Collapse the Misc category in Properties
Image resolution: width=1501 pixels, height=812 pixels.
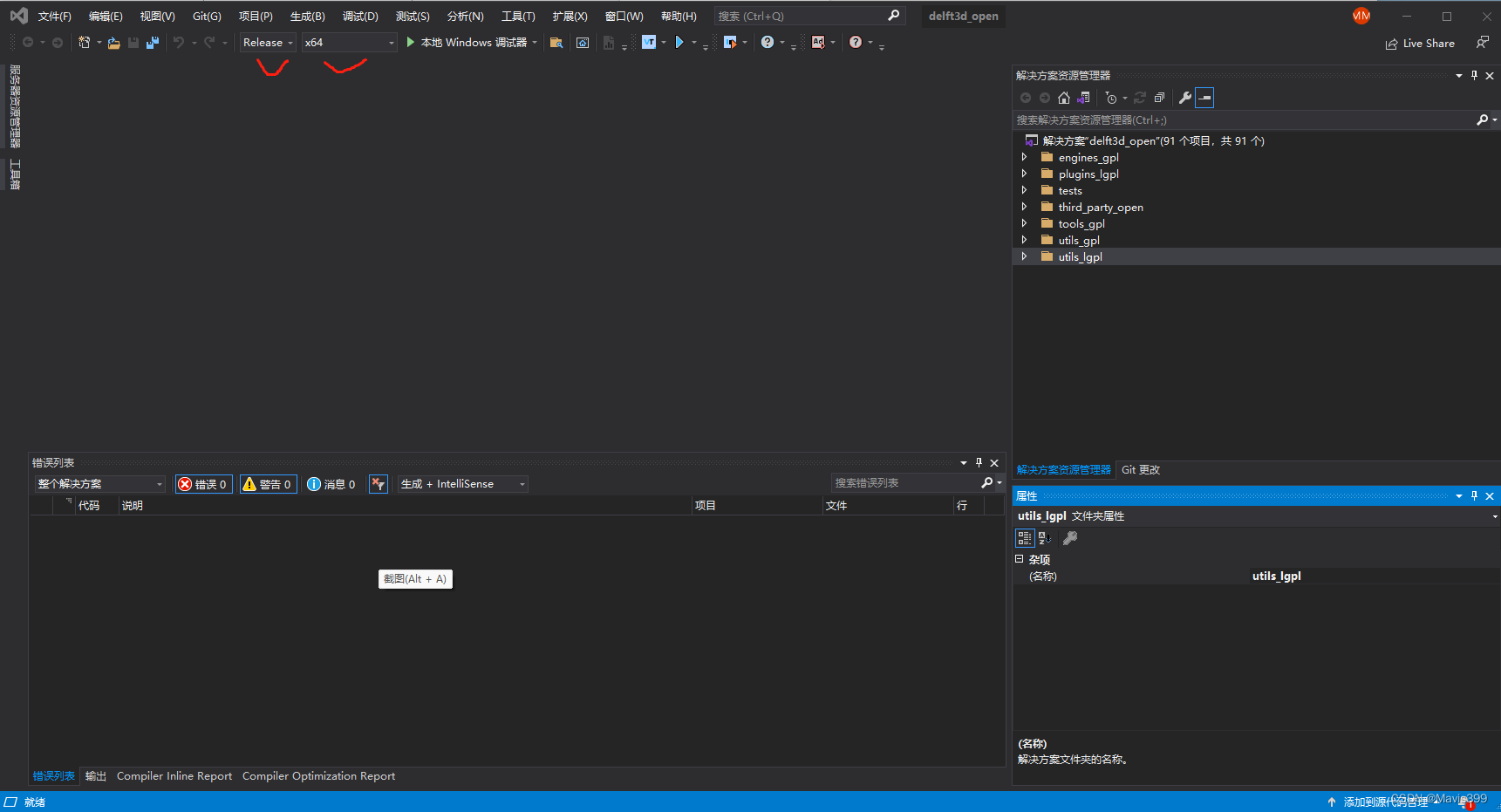(1020, 559)
